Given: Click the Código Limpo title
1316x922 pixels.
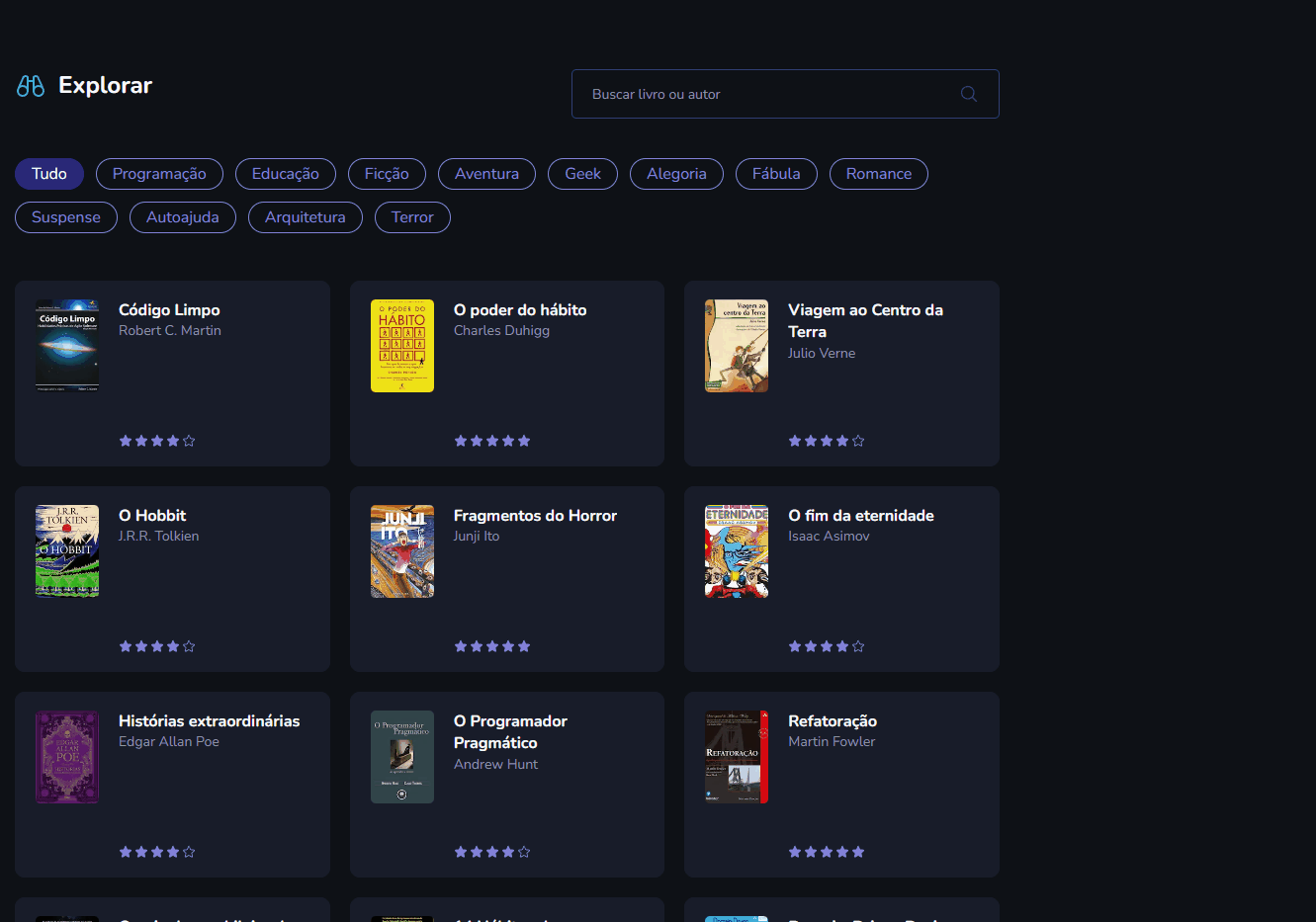Looking at the screenshot, I should [x=169, y=310].
